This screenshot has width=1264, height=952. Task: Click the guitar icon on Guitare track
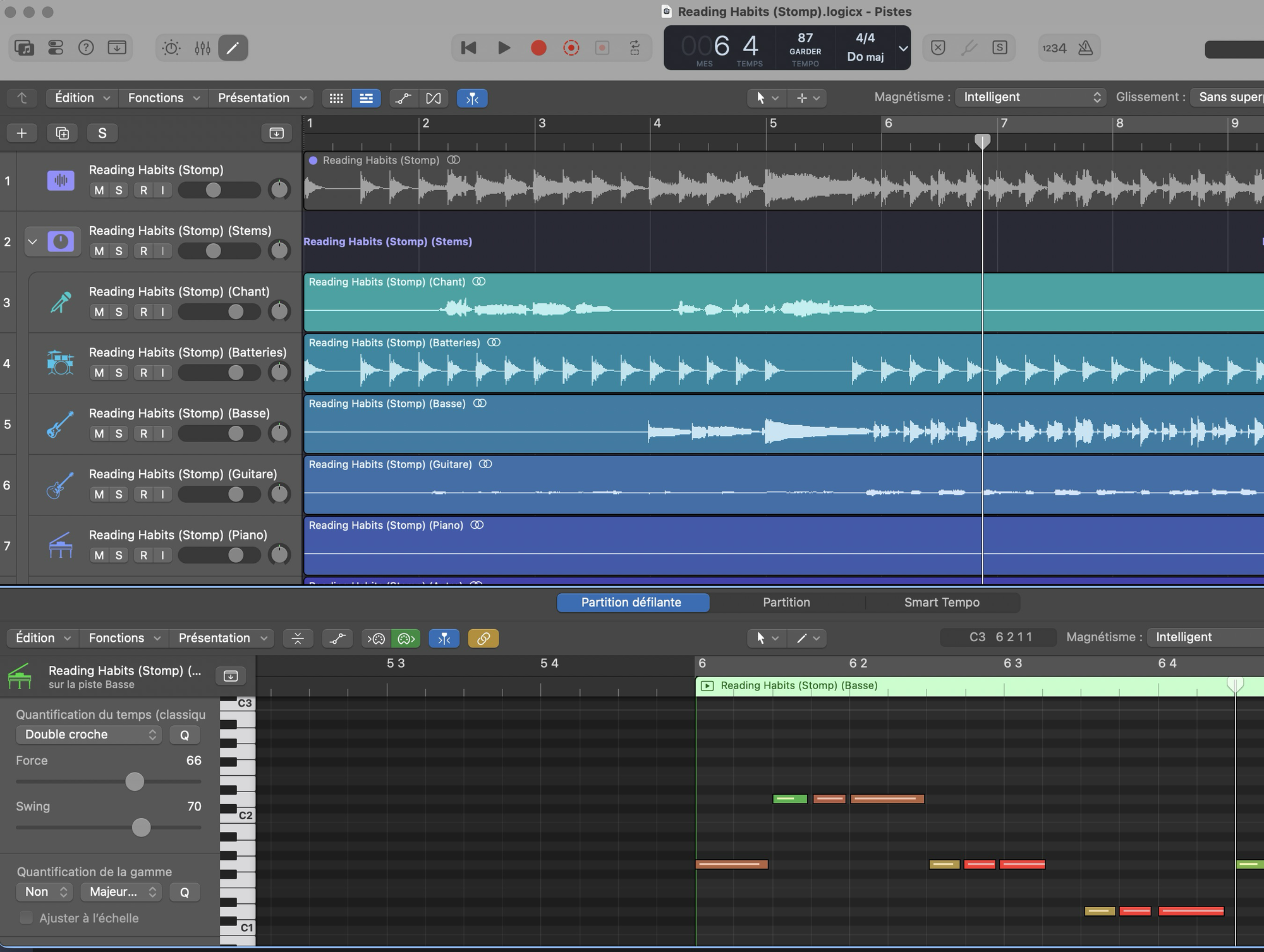(61, 485)
